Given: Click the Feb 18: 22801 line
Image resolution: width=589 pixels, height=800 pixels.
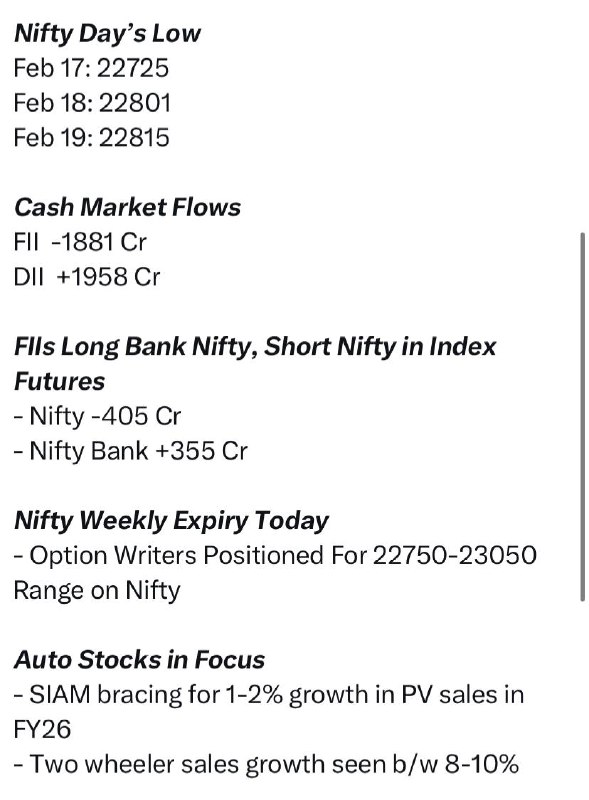Looking at the screenshot, I should (x=92, y=103).
